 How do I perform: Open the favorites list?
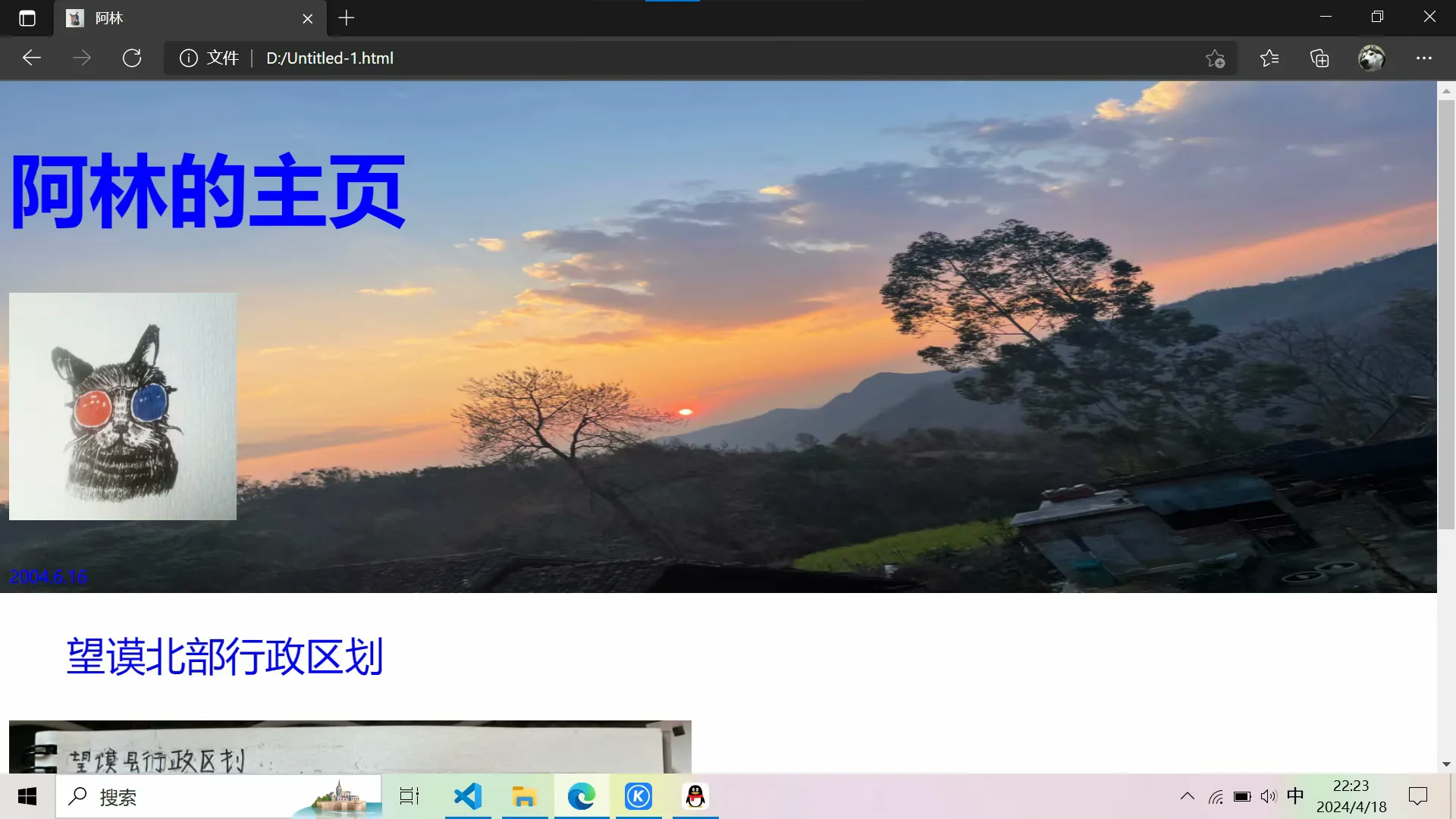(x=1269, y=58)
